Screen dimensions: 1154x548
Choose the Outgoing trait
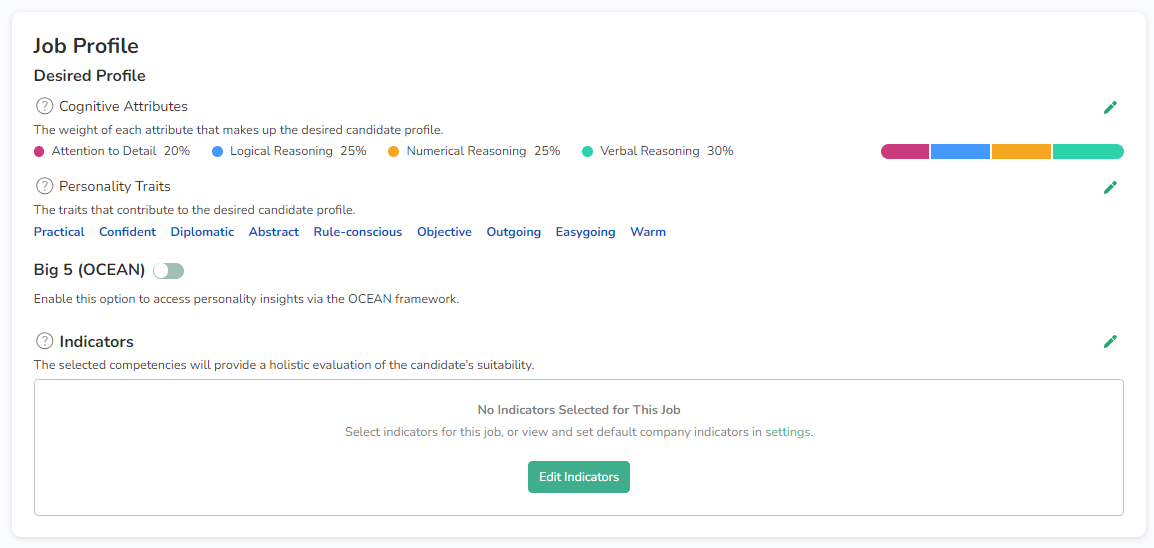(x=513, y=232)
